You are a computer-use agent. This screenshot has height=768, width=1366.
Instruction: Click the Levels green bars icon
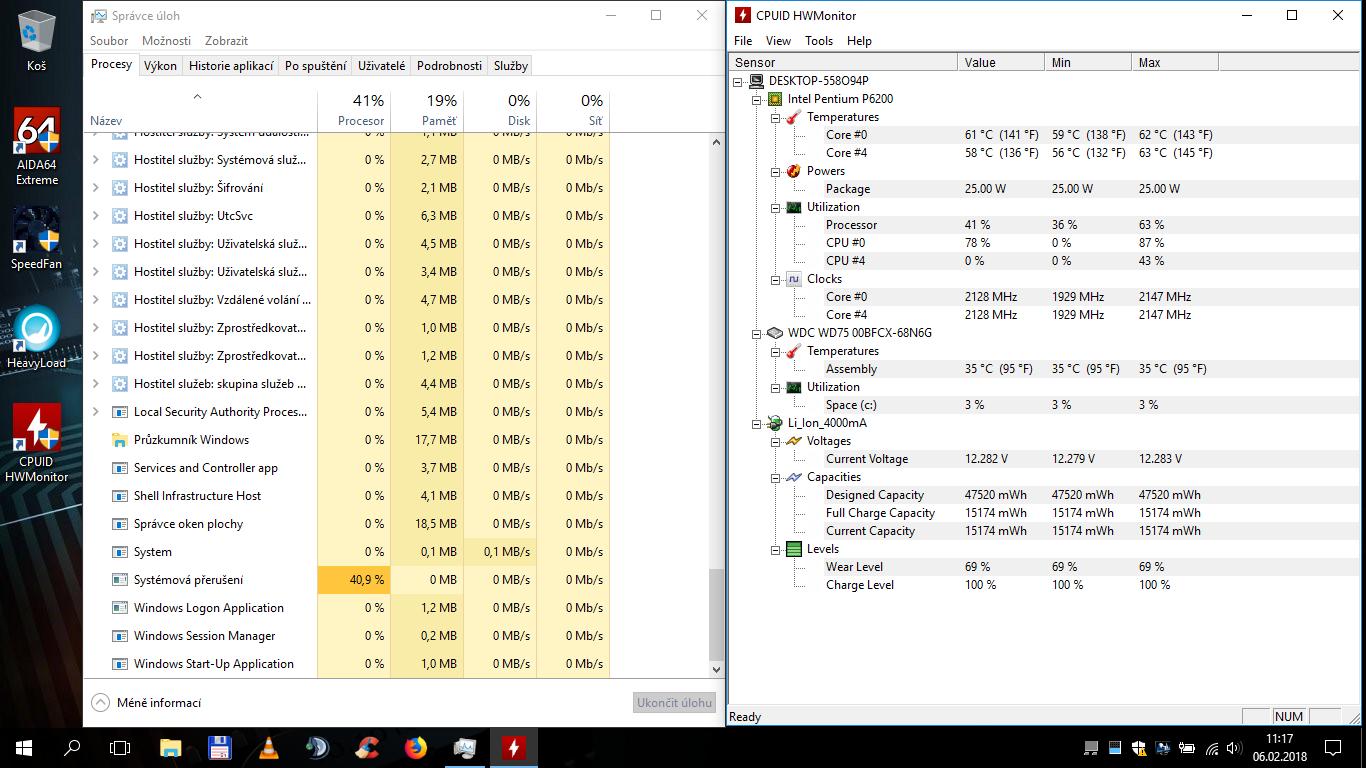[x=794, y=549]
